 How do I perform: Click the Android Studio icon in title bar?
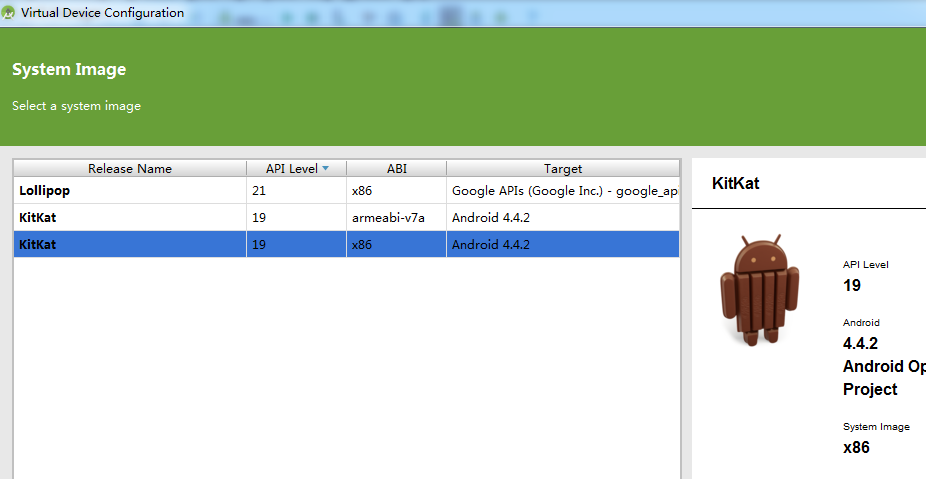(8, 12)
